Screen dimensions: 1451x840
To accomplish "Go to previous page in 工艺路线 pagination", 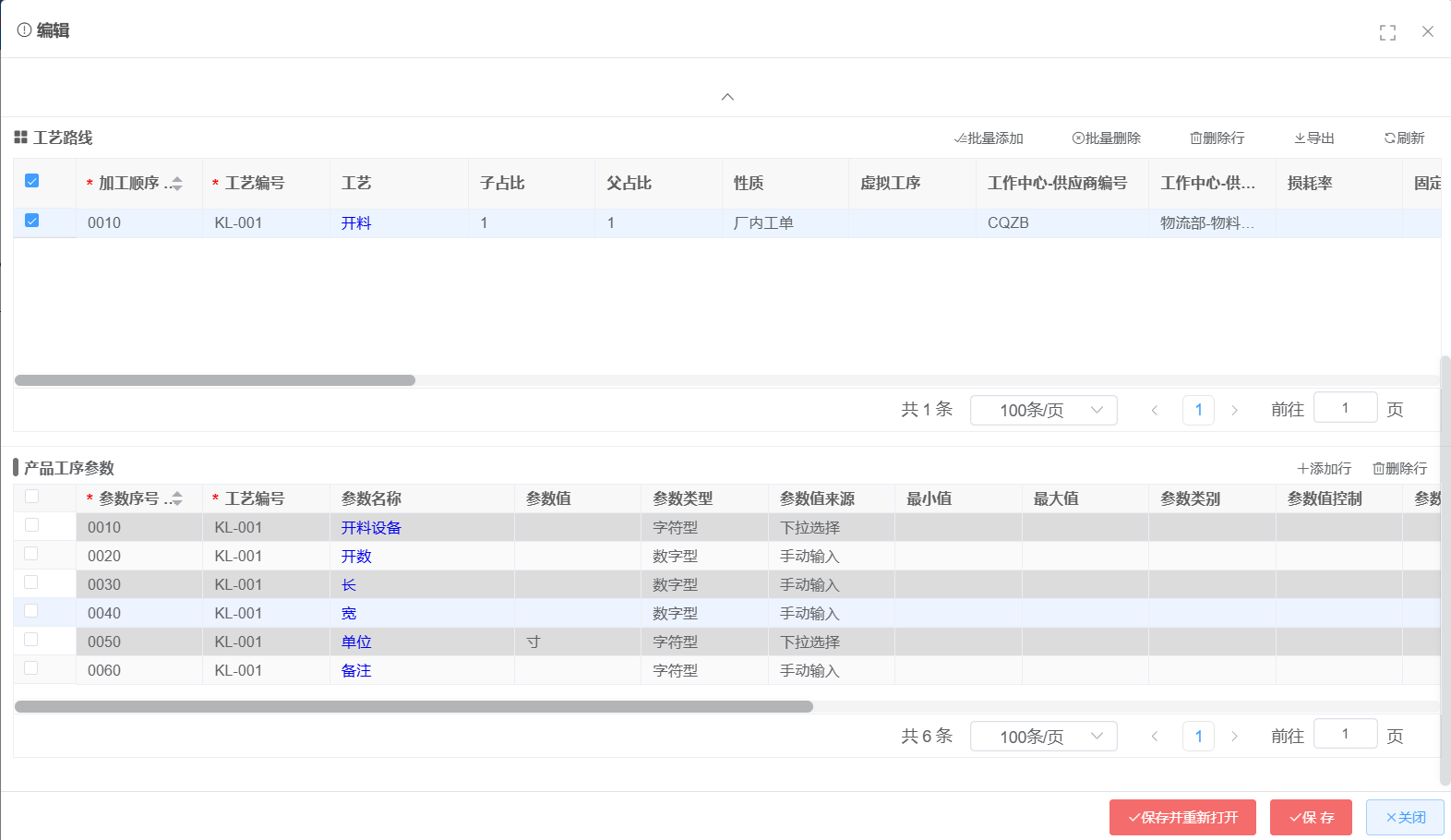I will point(1155,410).
